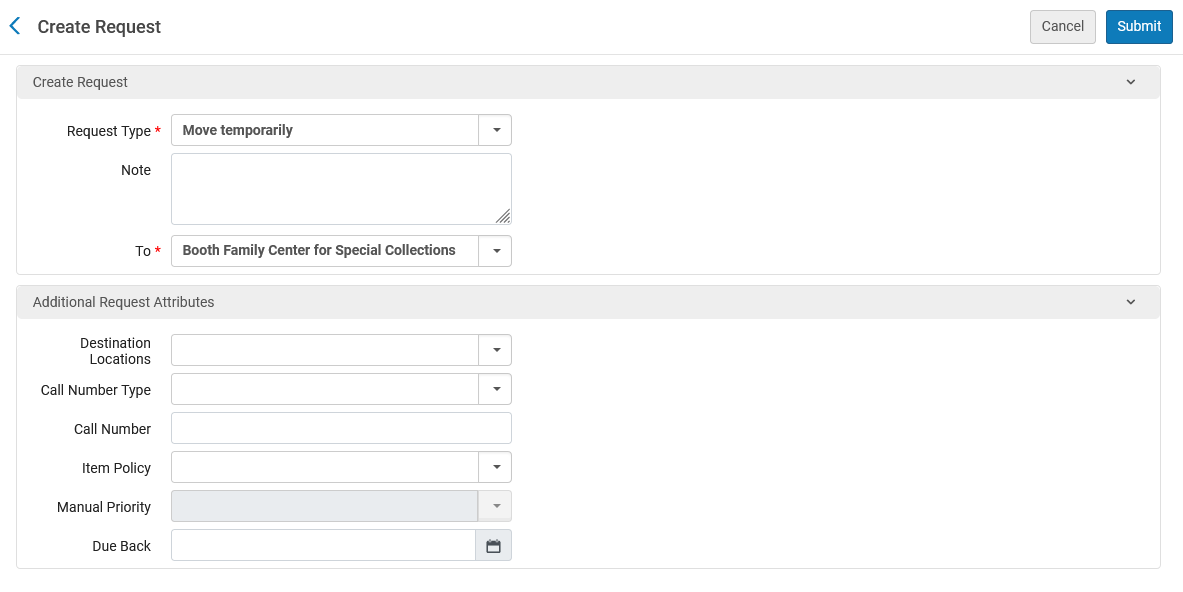Open the Call Number Type dropdown arrow
1183x592 pixels.
point(496,389)
